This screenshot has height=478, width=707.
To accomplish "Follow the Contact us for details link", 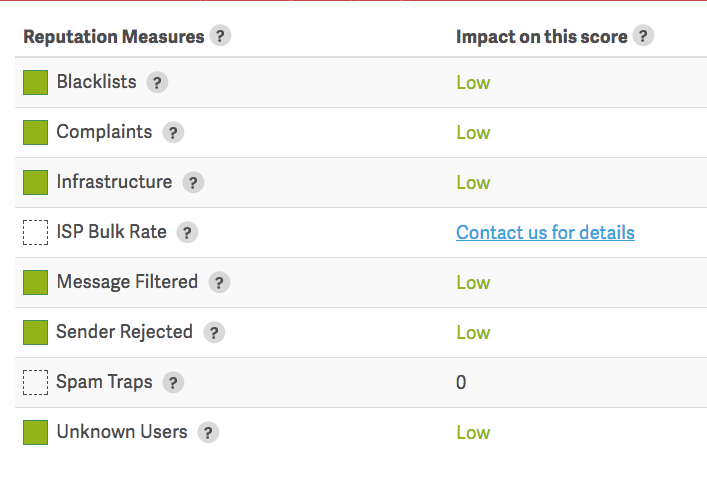I will [545, 233].
